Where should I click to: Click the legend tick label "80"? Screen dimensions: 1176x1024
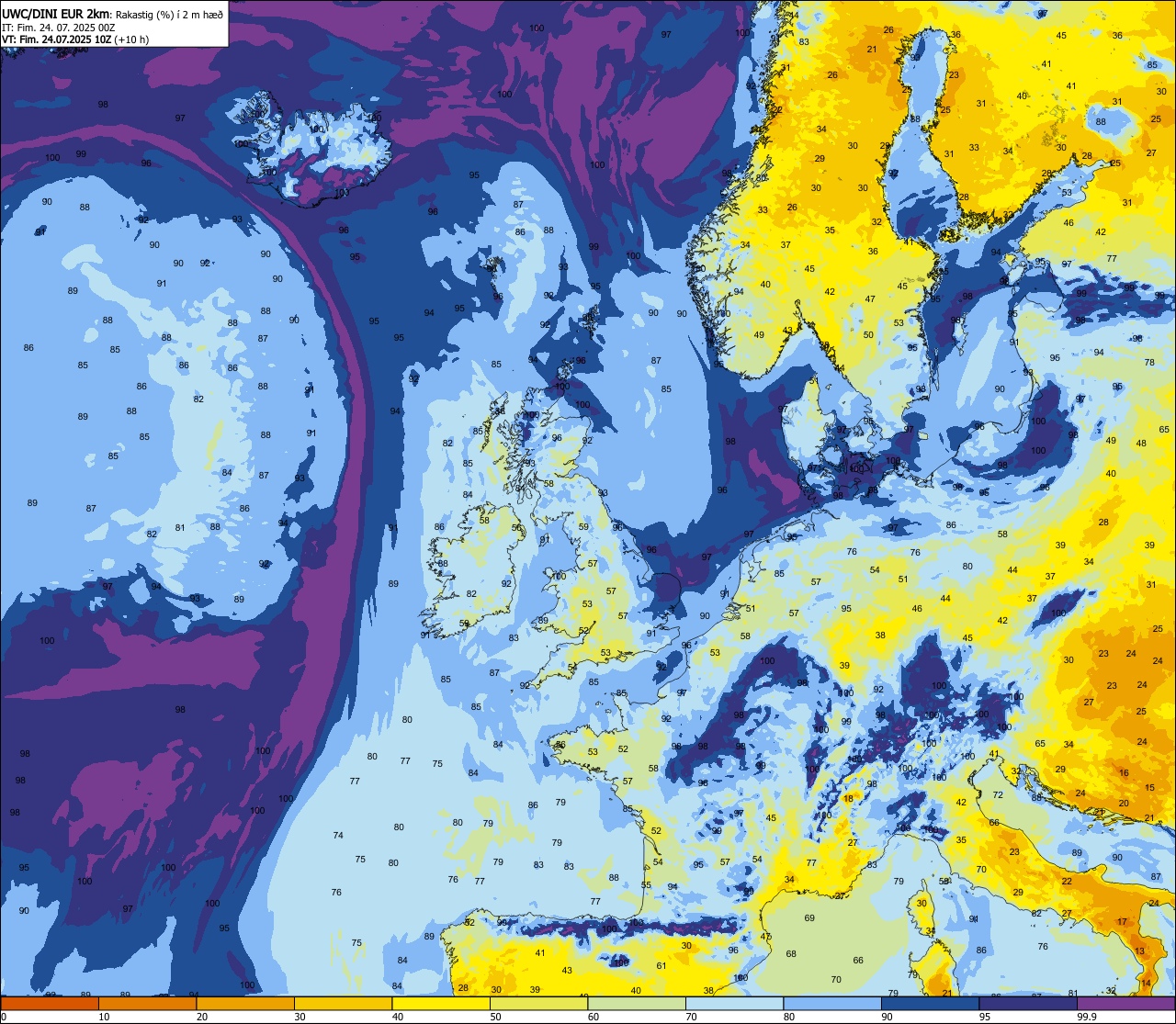(x=789, y=1017)
